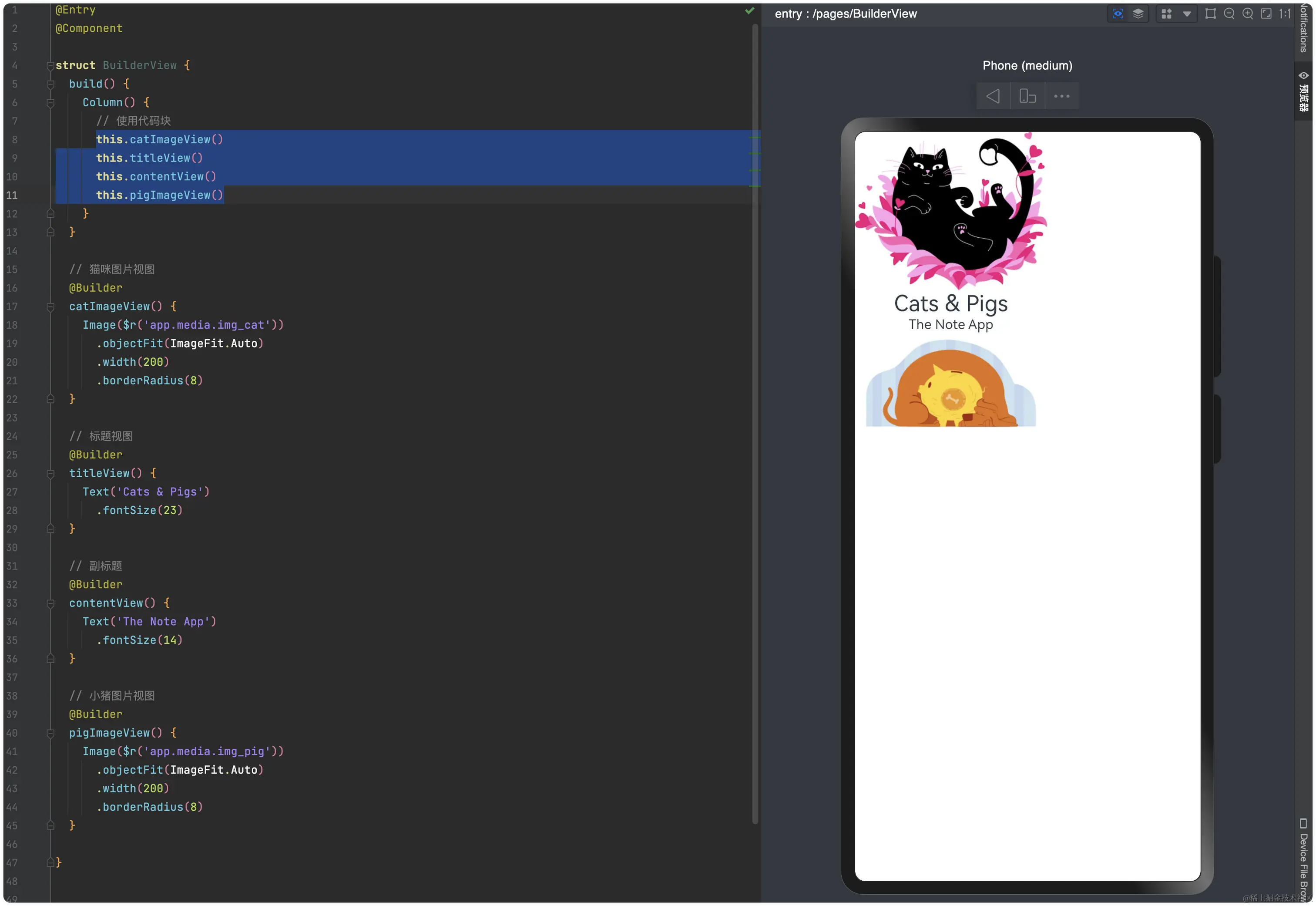
Task: Reset preview zoom to 1:1
Action: pyautogui.click(x=1285, y=13)
